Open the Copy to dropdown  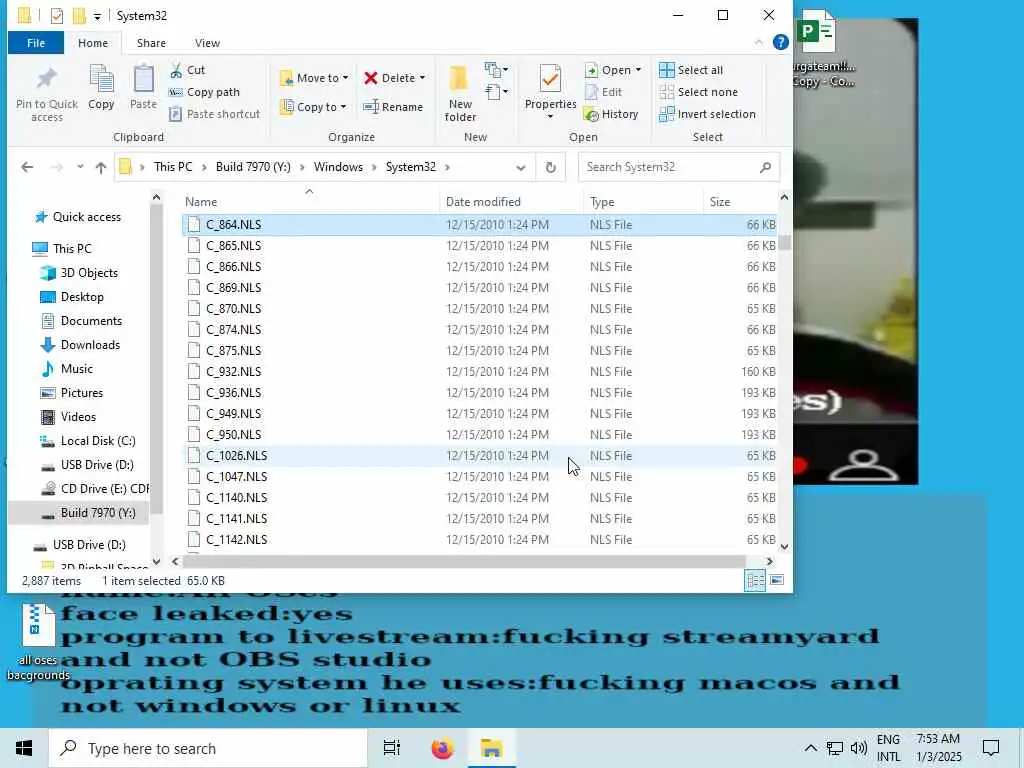313,107
